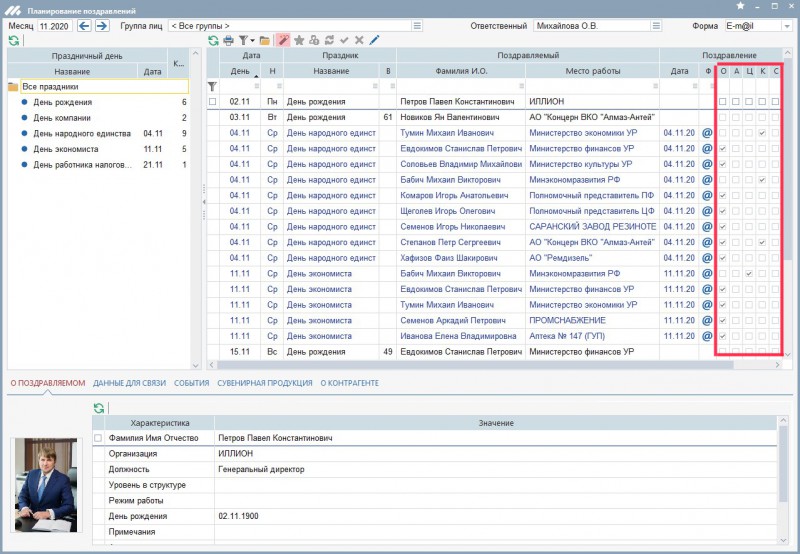
Task: Click the Ответственный field Михайлова О.В.
Action: coord(592,26)
